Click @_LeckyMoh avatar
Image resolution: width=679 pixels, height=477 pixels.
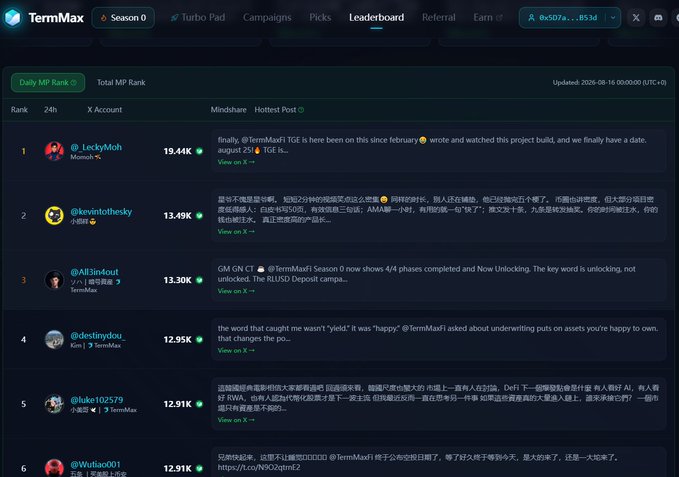[x=54, y=151]
